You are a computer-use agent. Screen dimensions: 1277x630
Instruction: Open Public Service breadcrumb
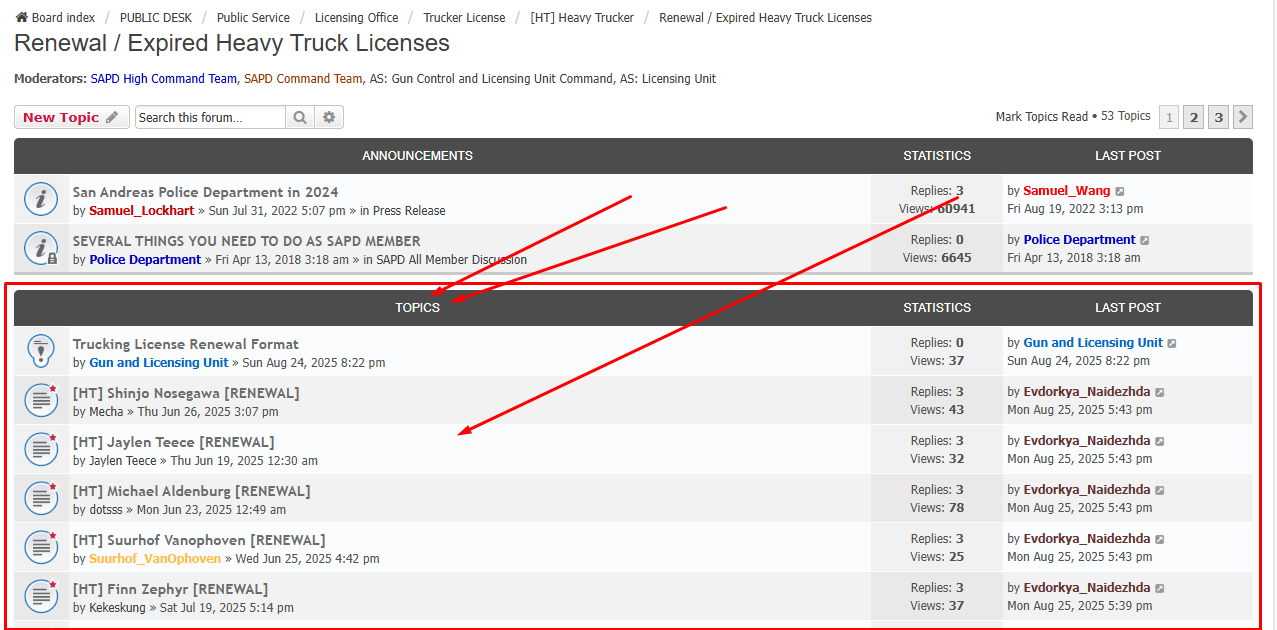point(253,18)
